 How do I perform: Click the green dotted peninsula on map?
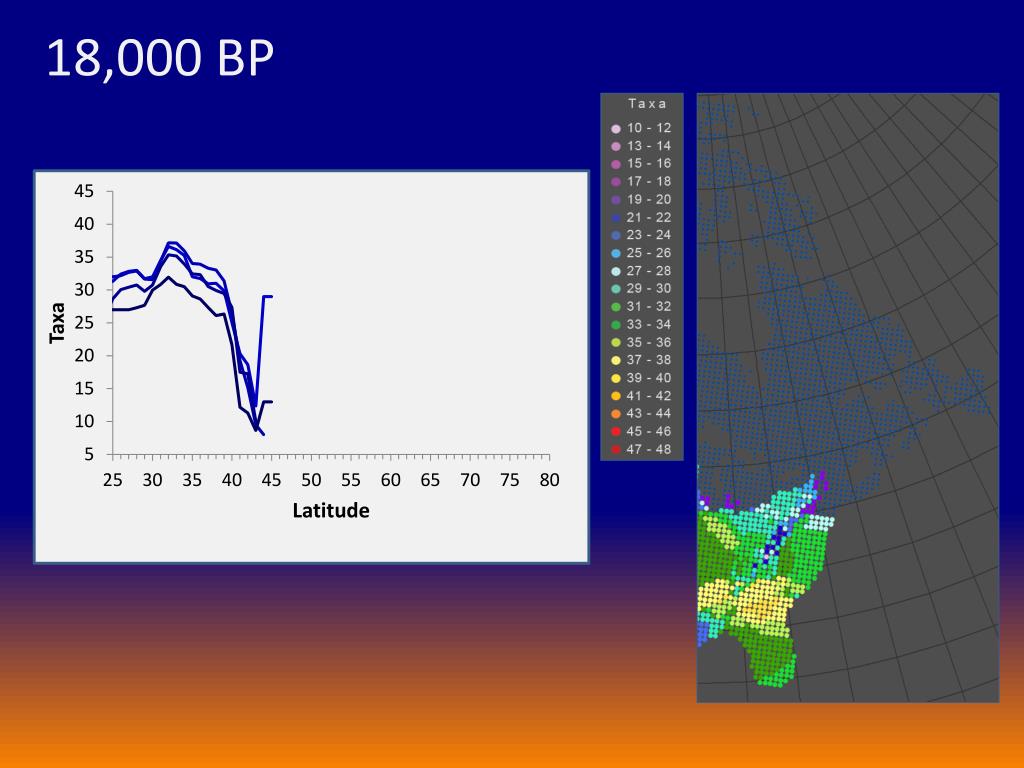coord(773,656)
